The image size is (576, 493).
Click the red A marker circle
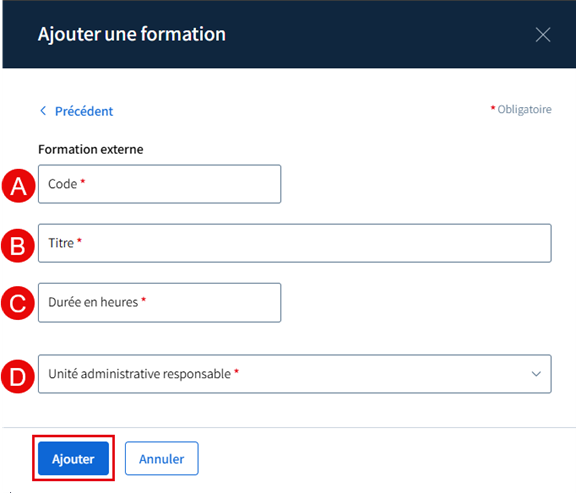[18, 186]
